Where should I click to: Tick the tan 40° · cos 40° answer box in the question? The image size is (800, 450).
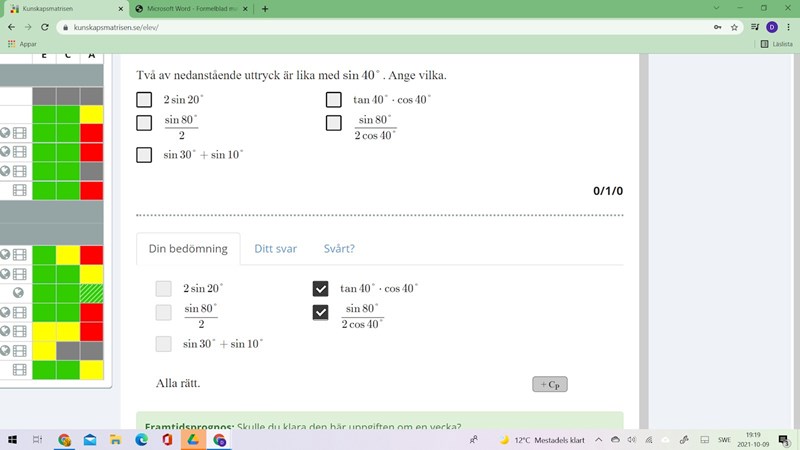click(334, 100)
